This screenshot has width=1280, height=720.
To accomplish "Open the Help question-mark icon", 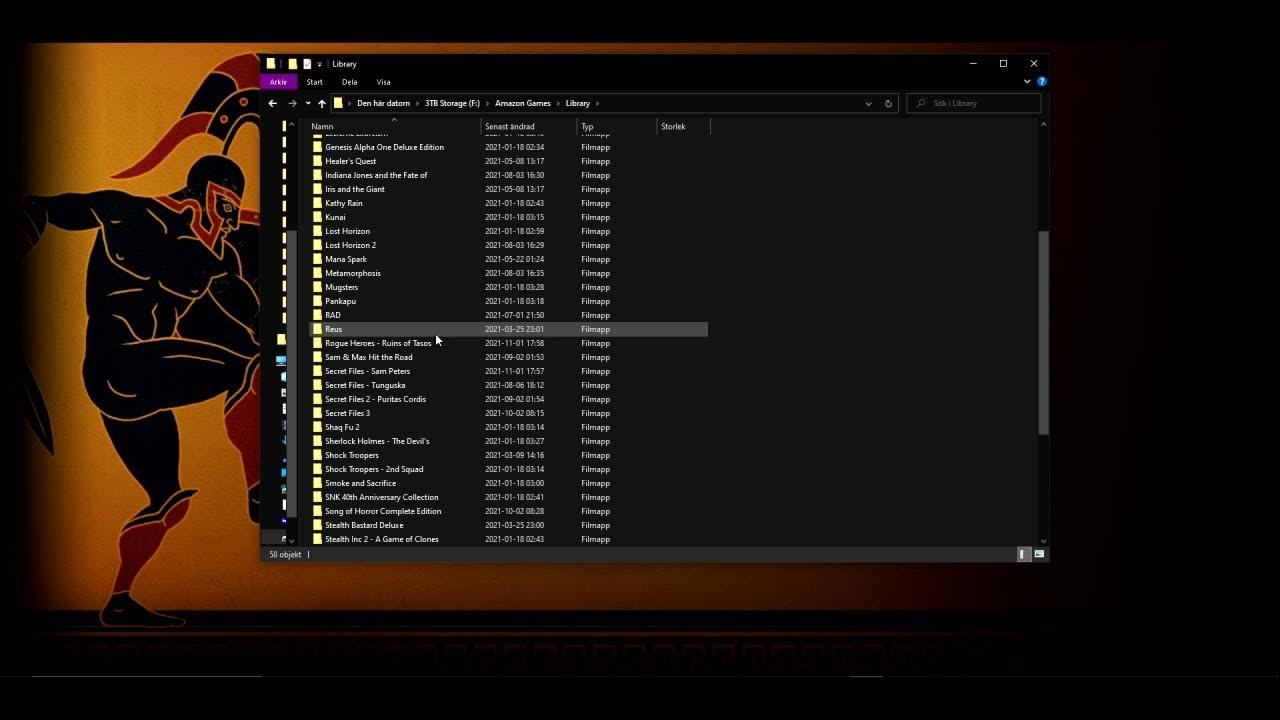I will [x=1041, y=82].
